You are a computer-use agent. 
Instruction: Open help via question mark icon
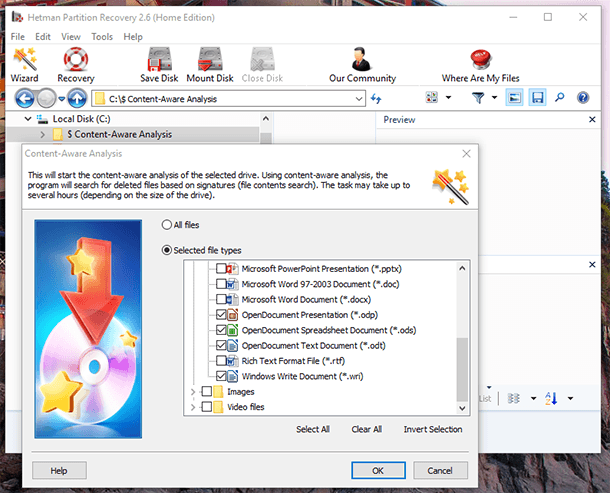point(583,97)
